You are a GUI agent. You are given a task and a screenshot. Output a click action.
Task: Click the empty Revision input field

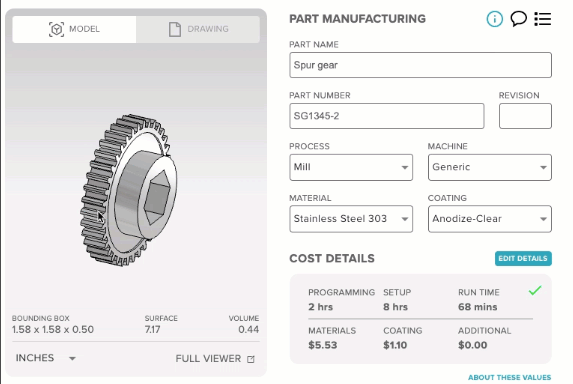coord(525,116)
